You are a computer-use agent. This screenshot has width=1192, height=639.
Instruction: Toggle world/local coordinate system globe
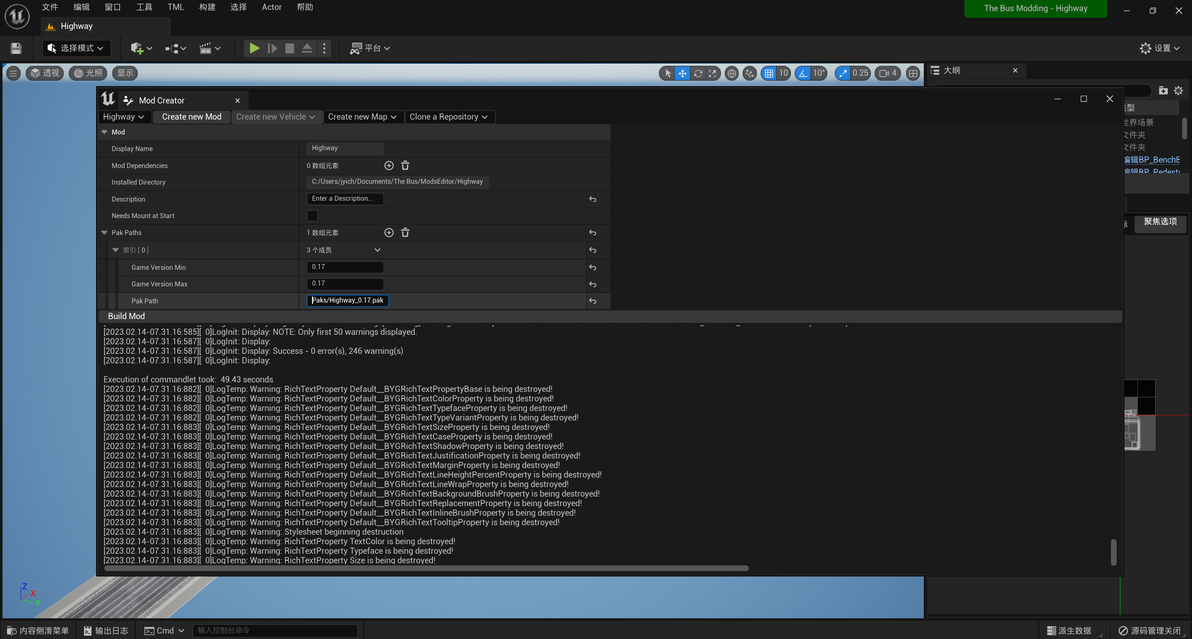point(731,73)
